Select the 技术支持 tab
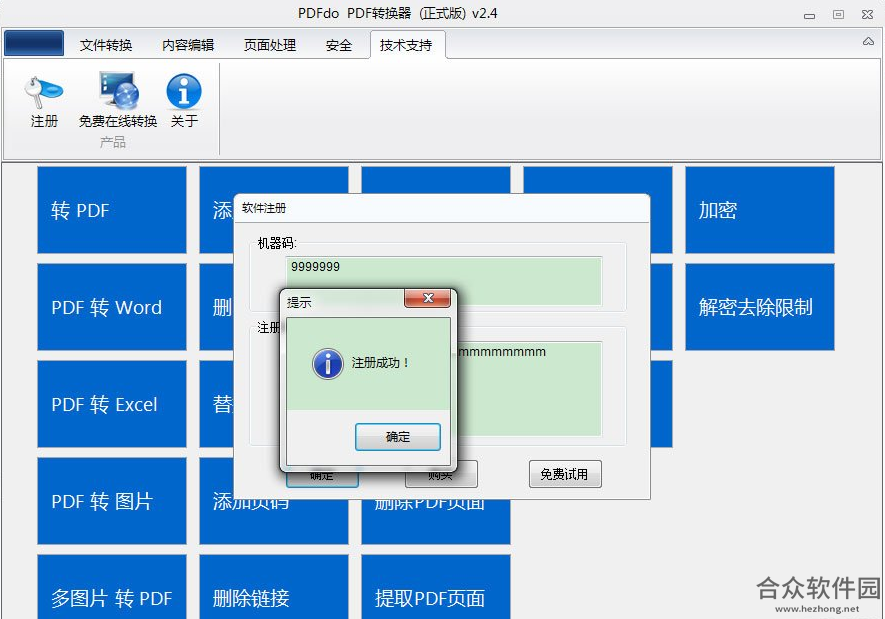This screenshot has width=885, height=619. tap(406, 45)
